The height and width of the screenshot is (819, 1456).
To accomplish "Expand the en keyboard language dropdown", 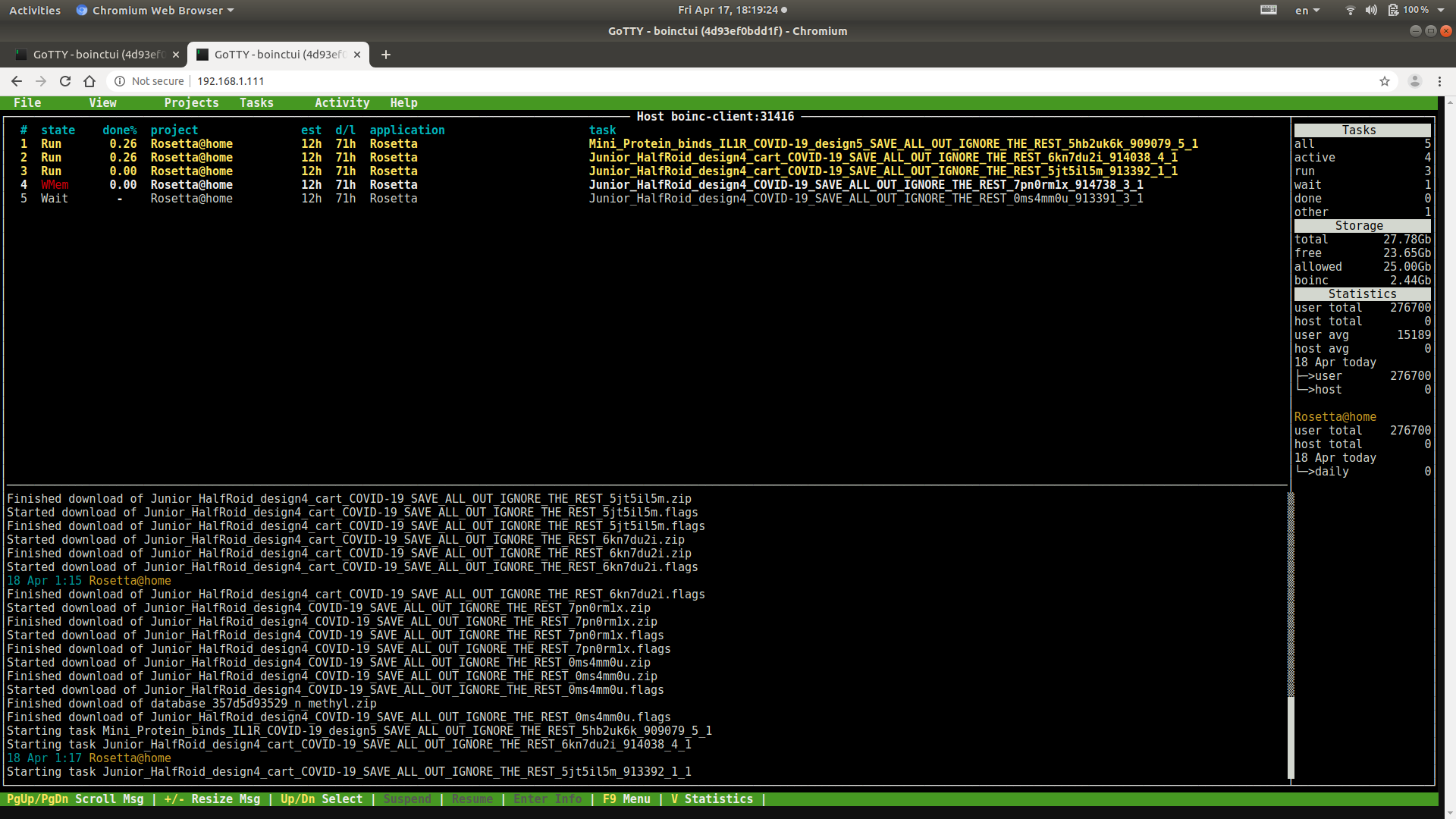I will [x=1307, y=10].
